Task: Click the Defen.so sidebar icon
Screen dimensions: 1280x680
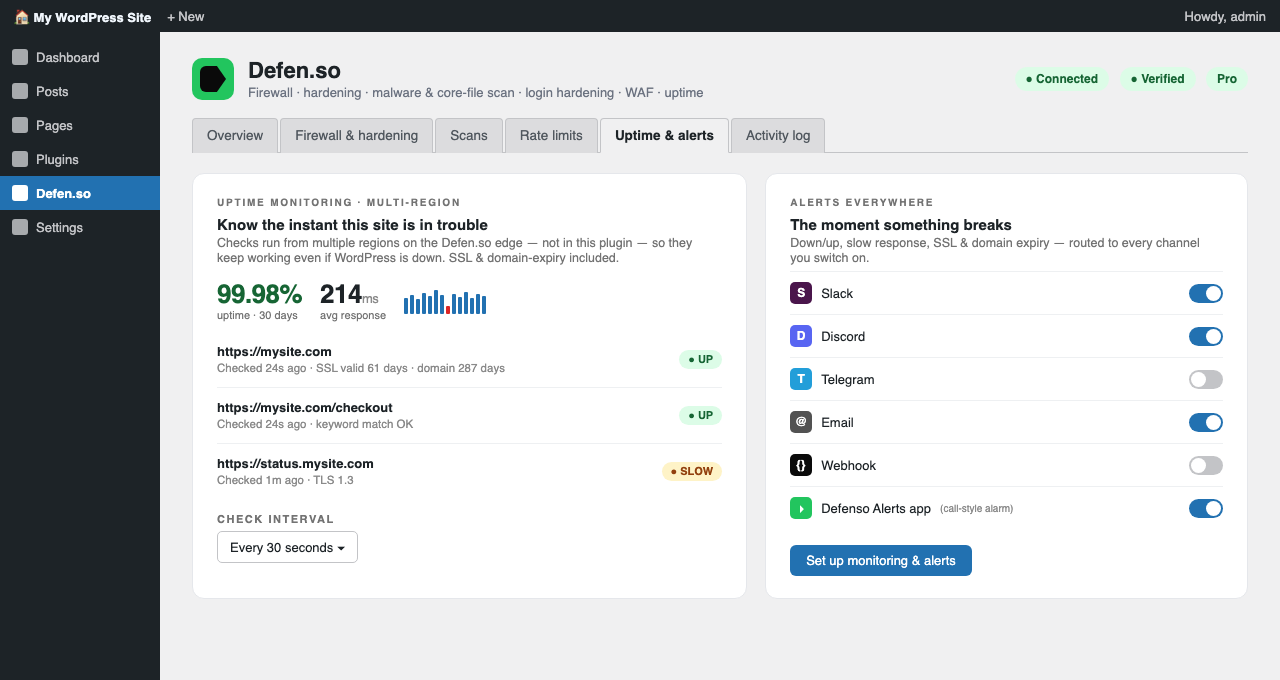Action: click(x=20, y=193)
